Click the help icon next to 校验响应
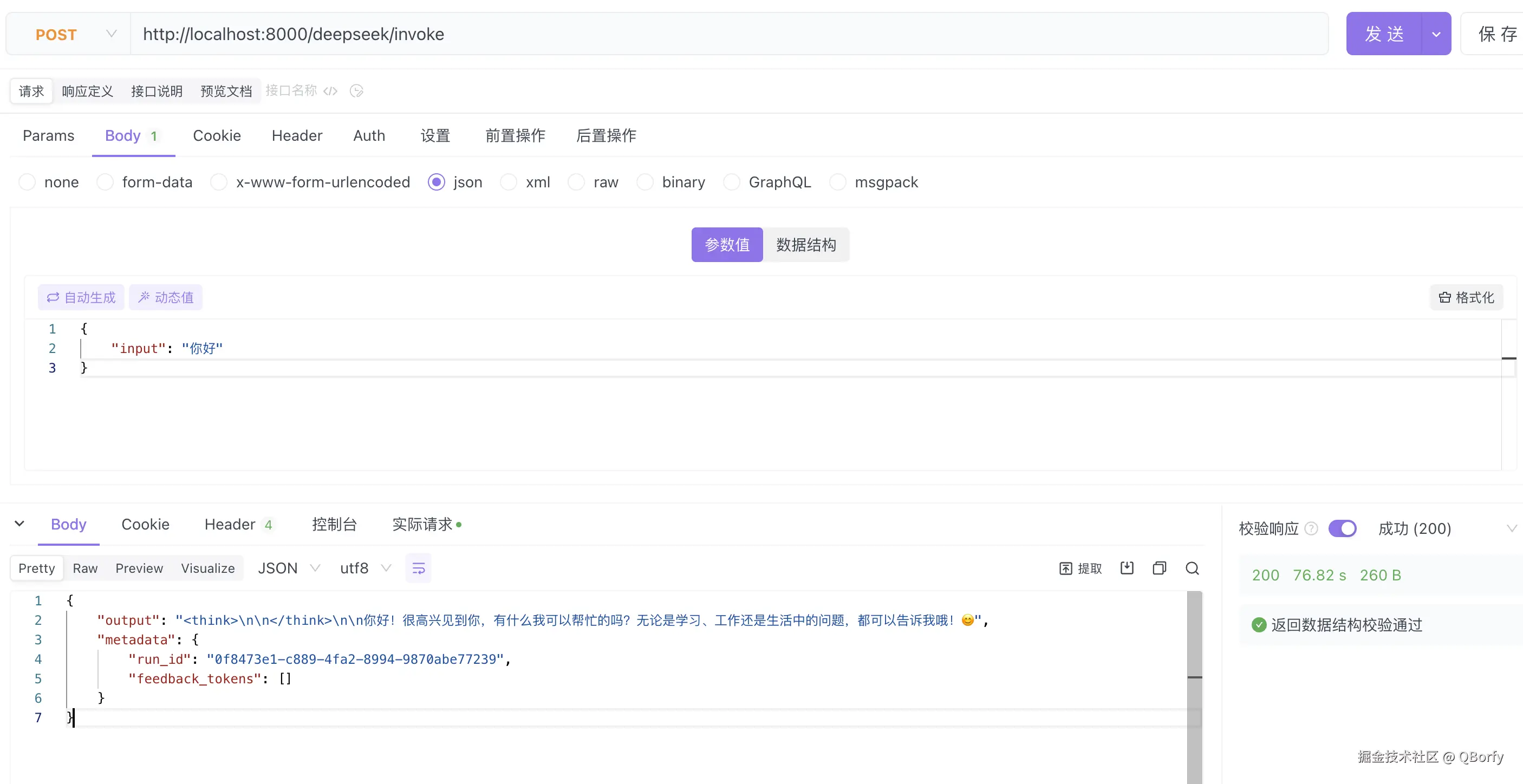Screen dimensions: 1523x784 coord(1311,528)
